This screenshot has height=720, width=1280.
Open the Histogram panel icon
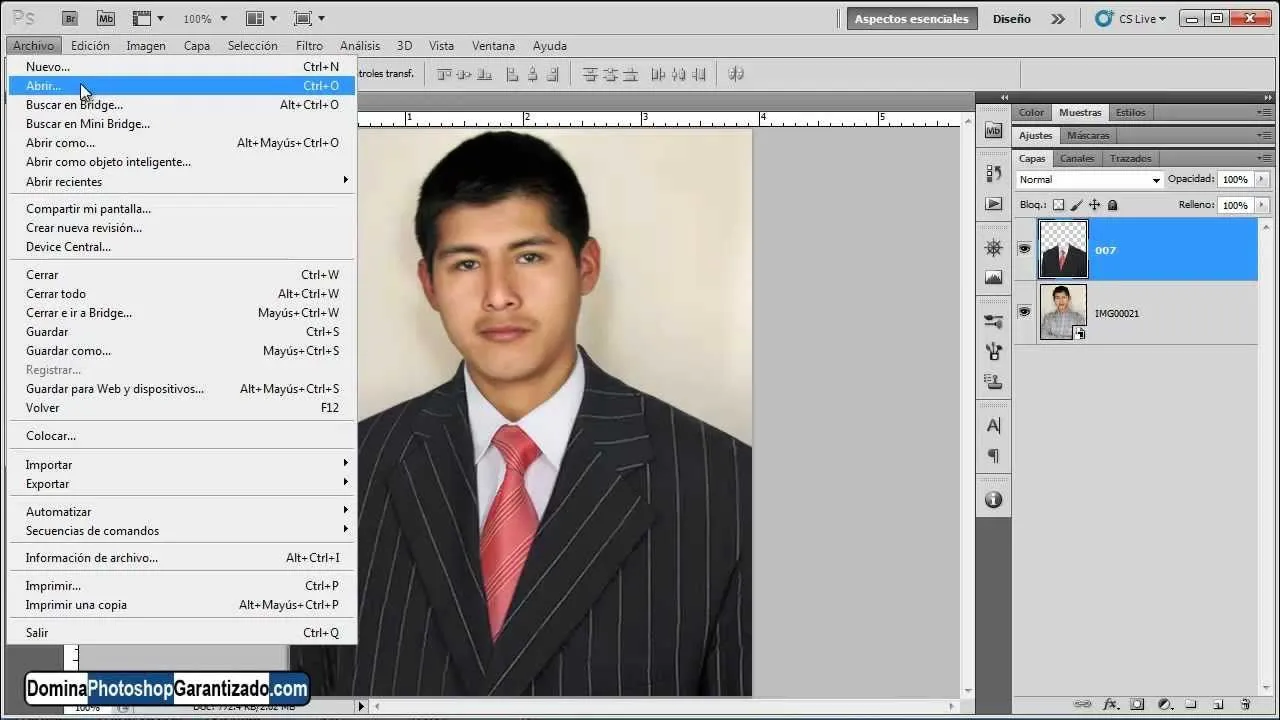pyautogui.click(x=993, y=278)
